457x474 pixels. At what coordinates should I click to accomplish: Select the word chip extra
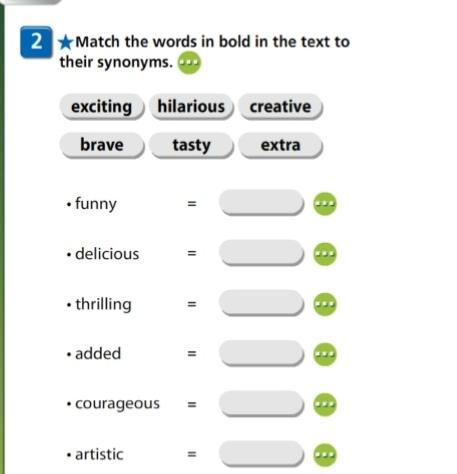pyautogui.click(x=280, y=145)
